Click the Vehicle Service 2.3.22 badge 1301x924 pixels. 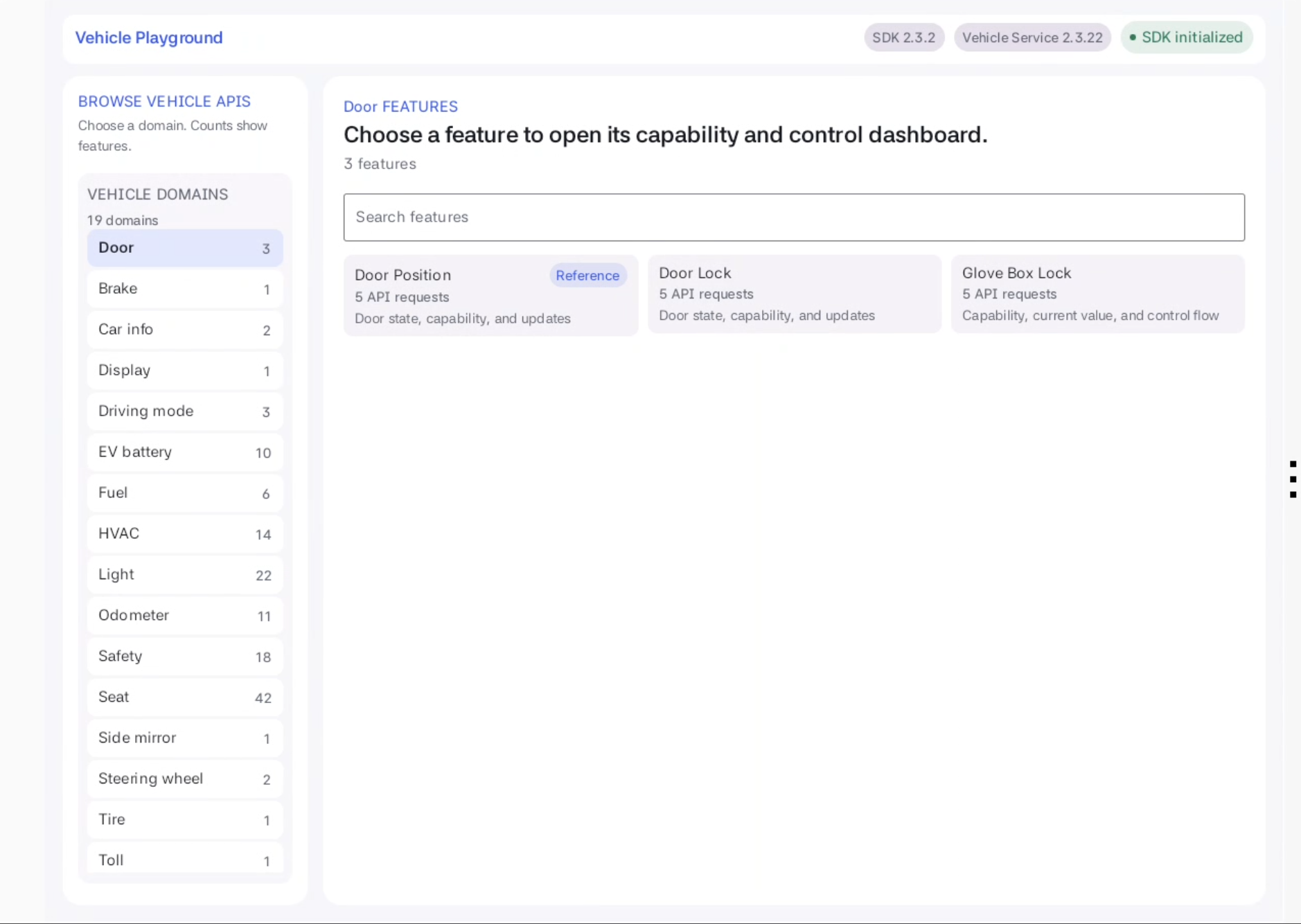[x=1032, y=37]
